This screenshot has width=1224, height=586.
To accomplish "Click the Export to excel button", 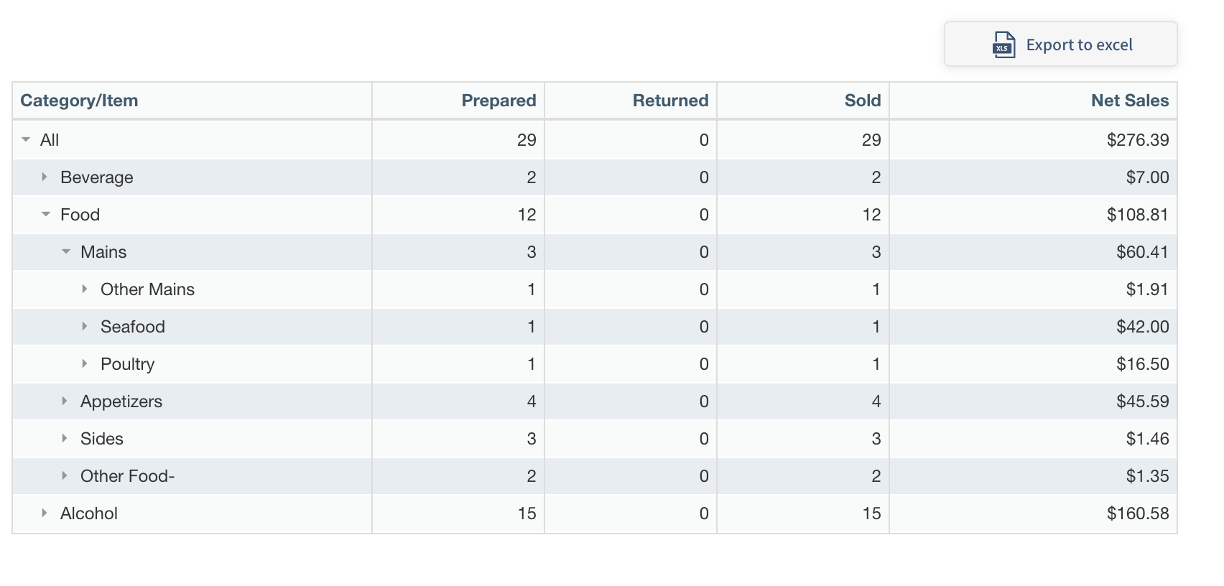I will pyautogui.click(x=1060, y=45).
